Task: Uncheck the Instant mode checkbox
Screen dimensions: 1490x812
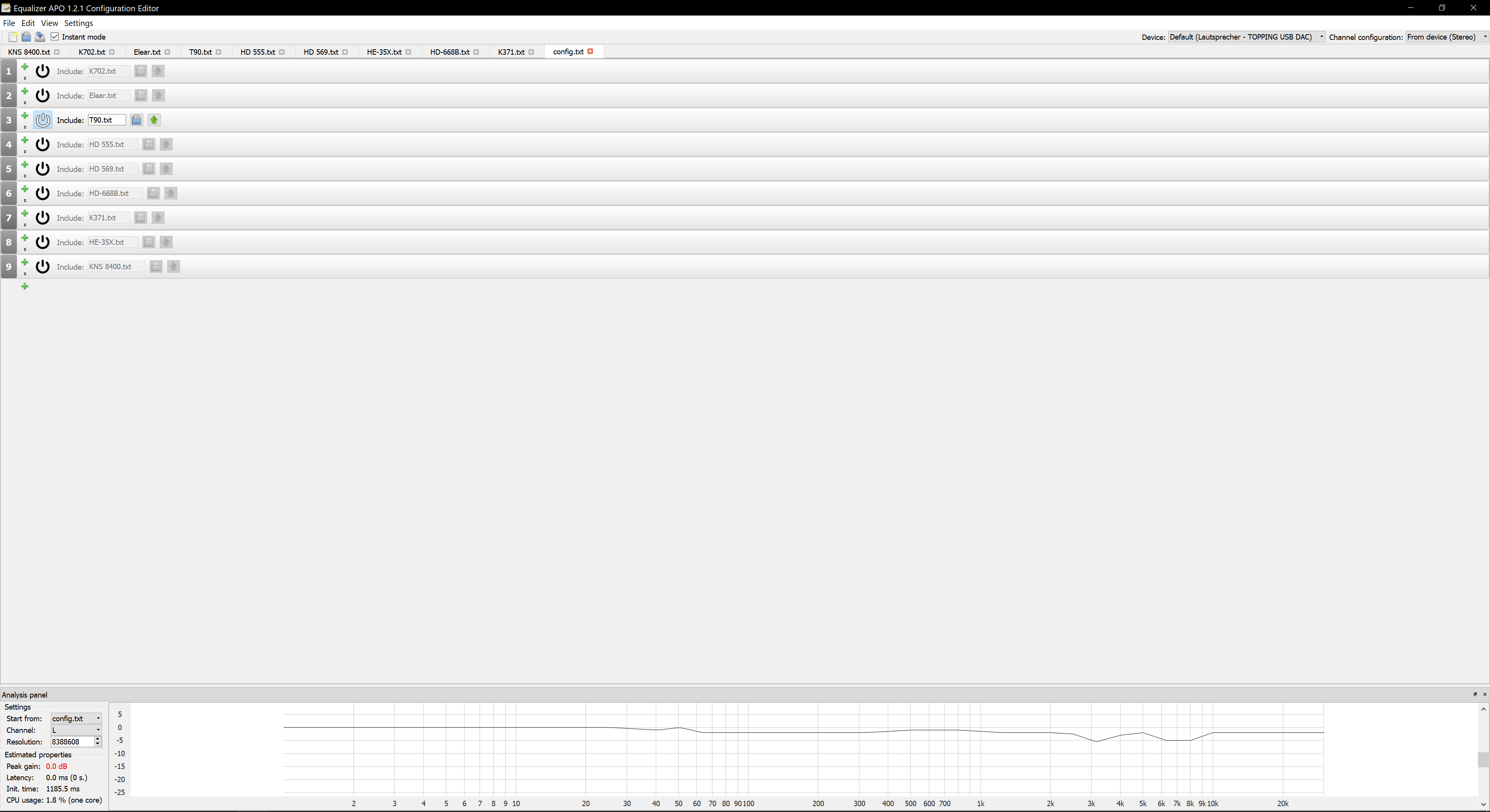Action: click(55, 37)
